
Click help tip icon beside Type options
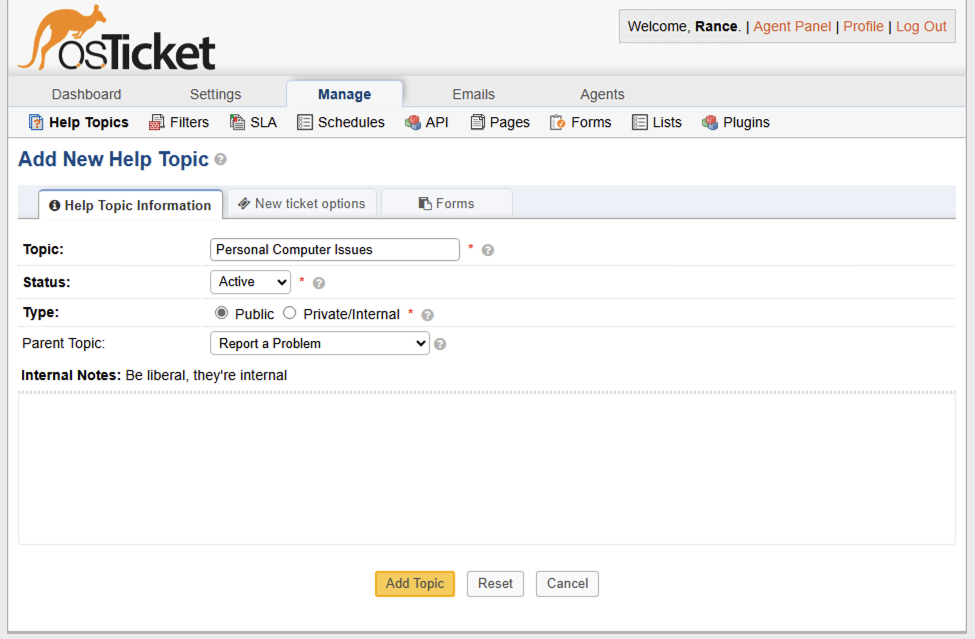coord(427,315)
